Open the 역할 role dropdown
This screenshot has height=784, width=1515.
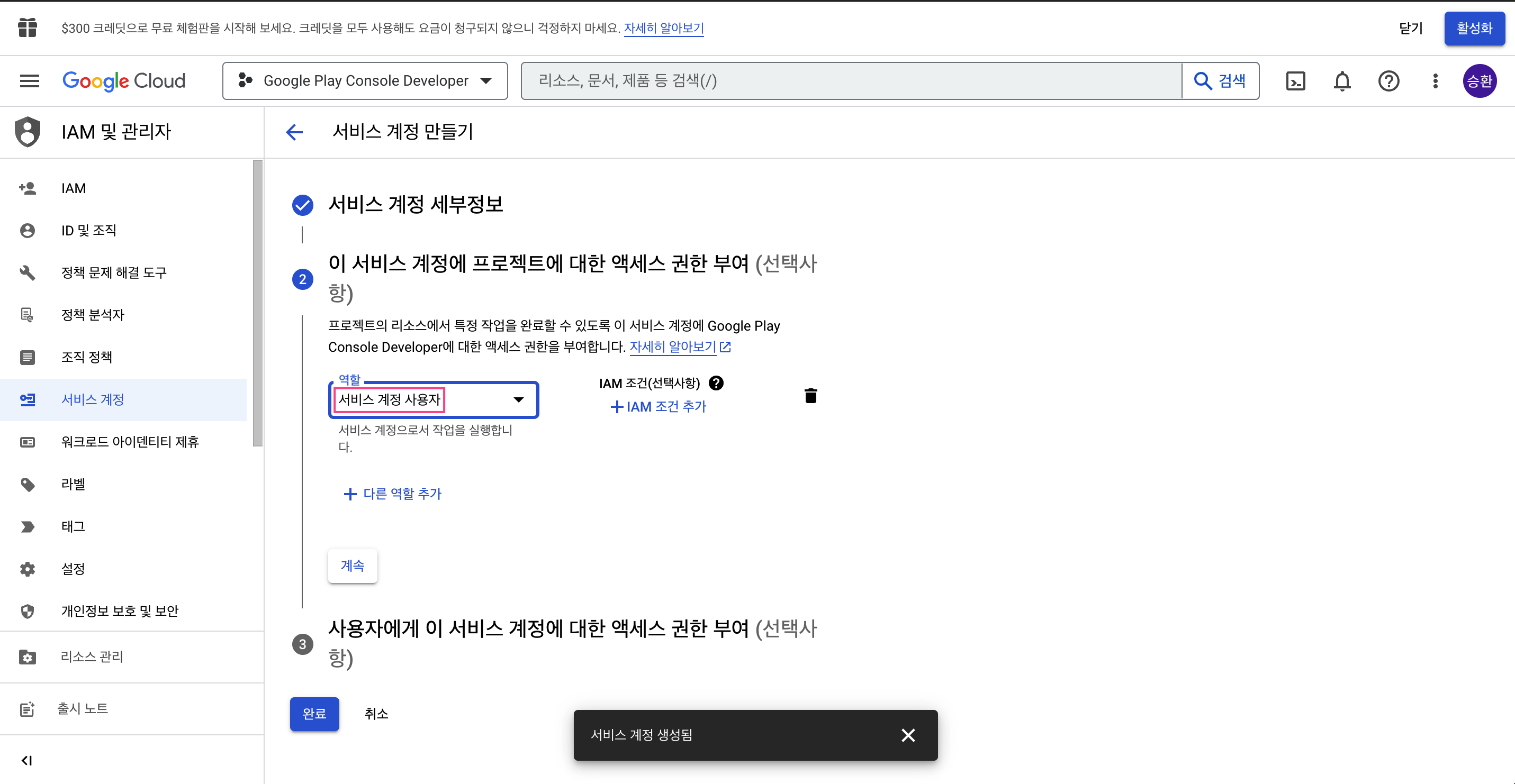434,399
